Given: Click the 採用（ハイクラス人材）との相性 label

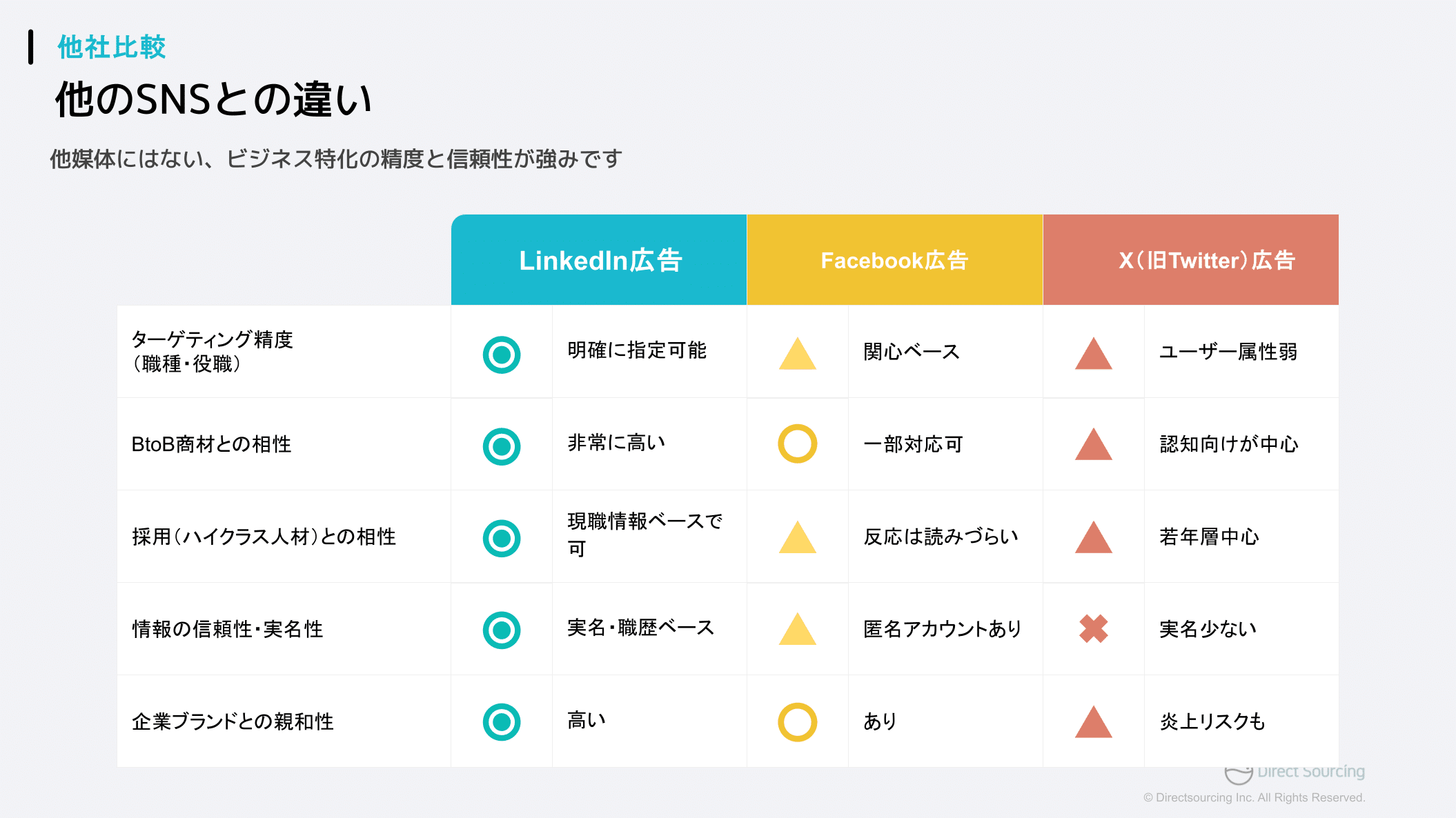Looking at the screenshot, I should (264, 537).
